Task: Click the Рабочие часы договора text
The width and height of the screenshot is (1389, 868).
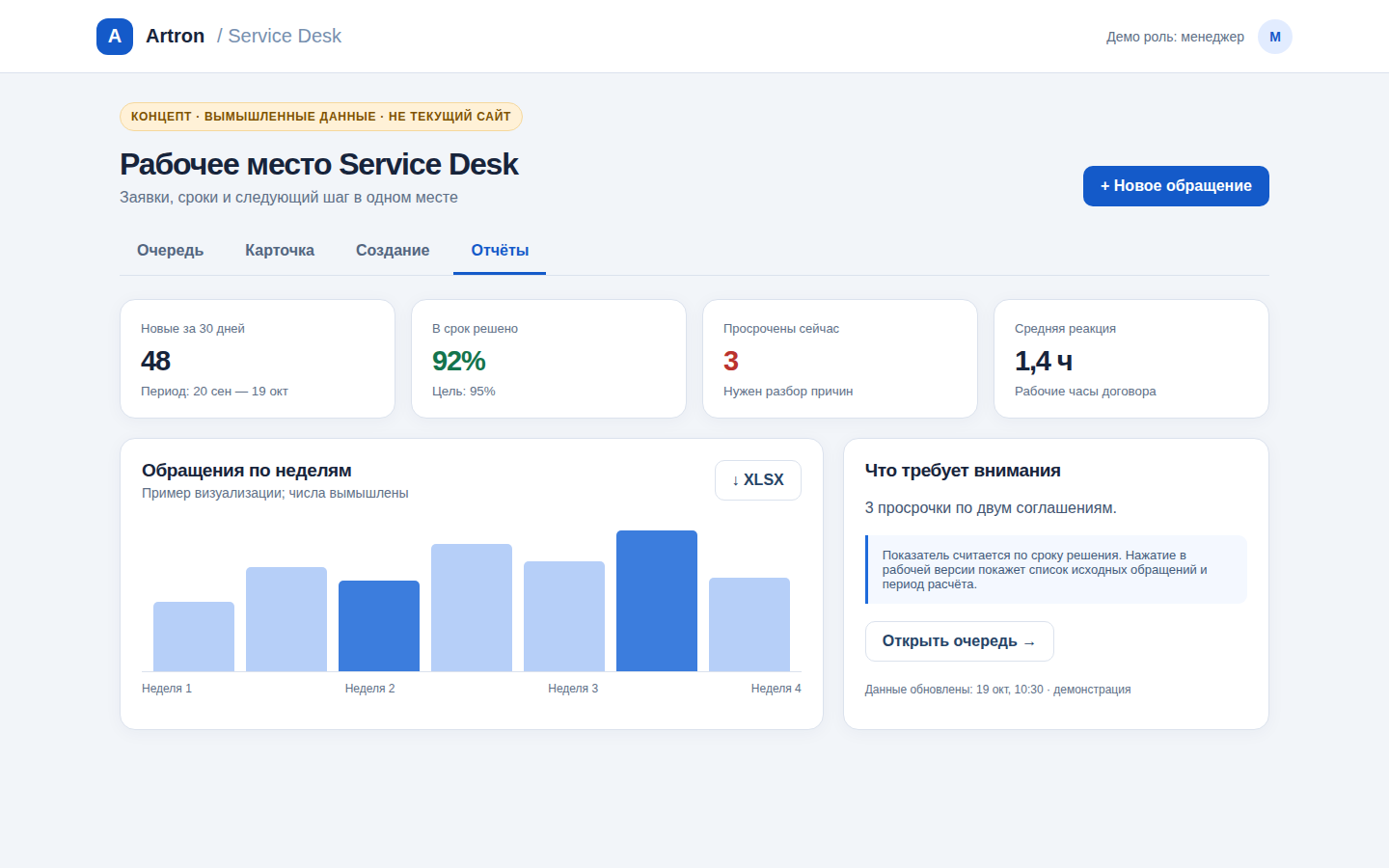Action: tap(1085, 392)
